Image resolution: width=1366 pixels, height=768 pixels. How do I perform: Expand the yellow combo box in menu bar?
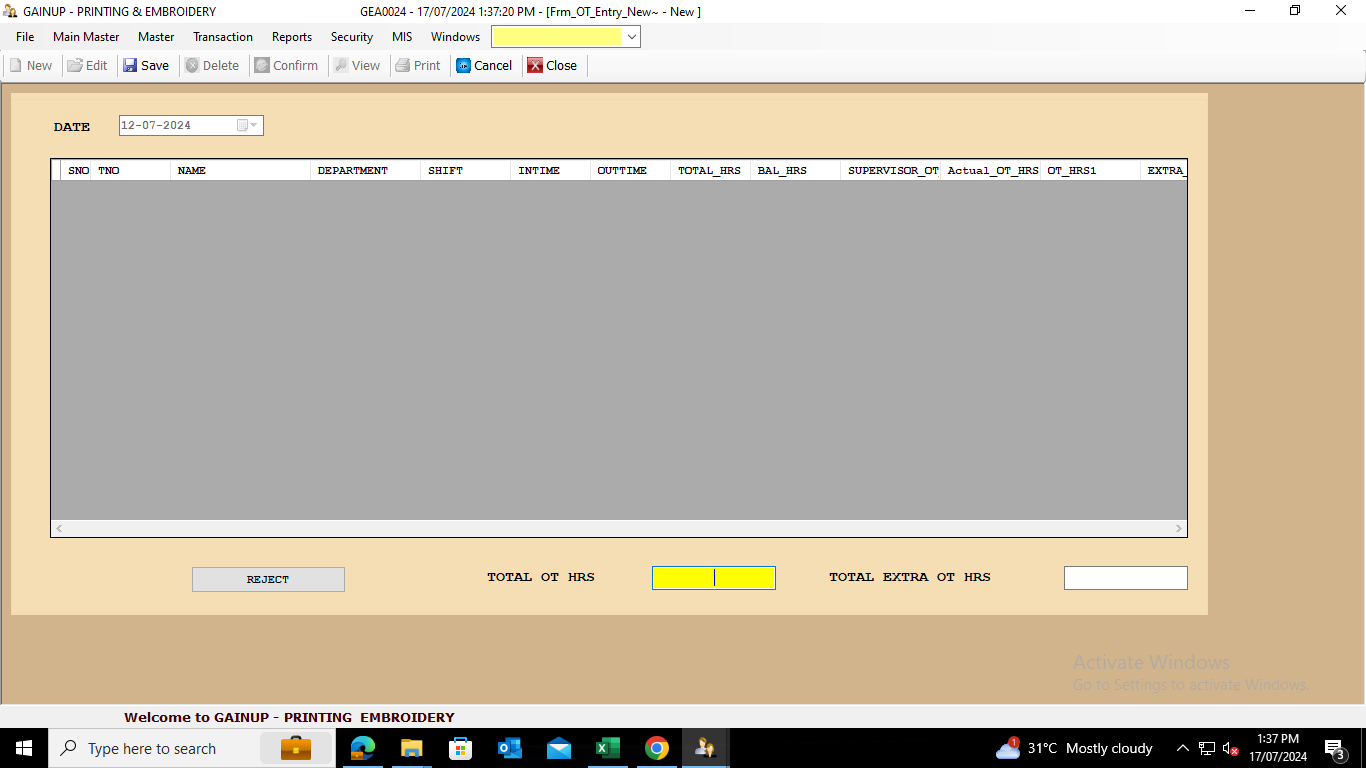point(631,37)
